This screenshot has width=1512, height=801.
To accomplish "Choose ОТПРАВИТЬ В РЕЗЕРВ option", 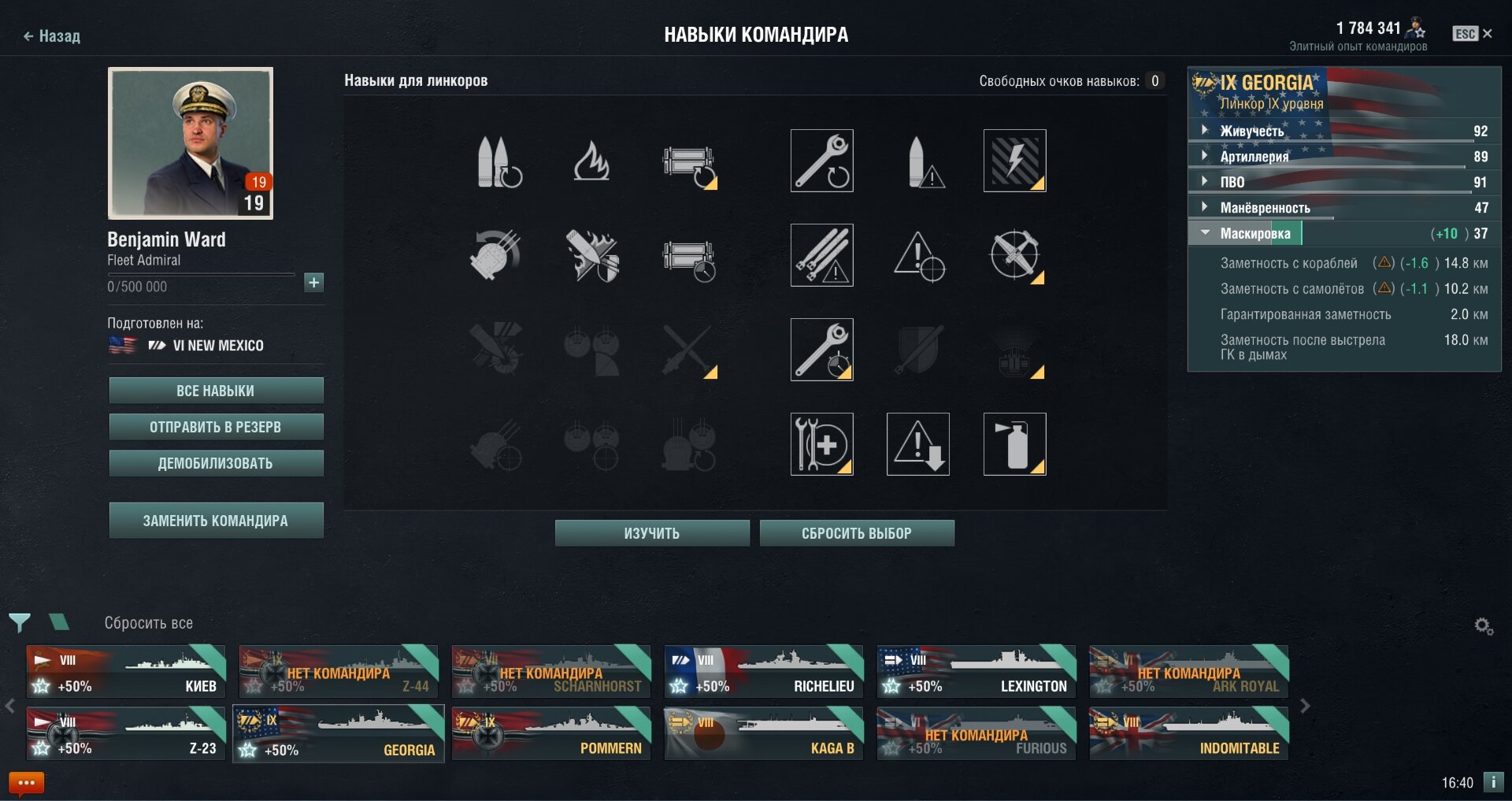I will [216, 427].
